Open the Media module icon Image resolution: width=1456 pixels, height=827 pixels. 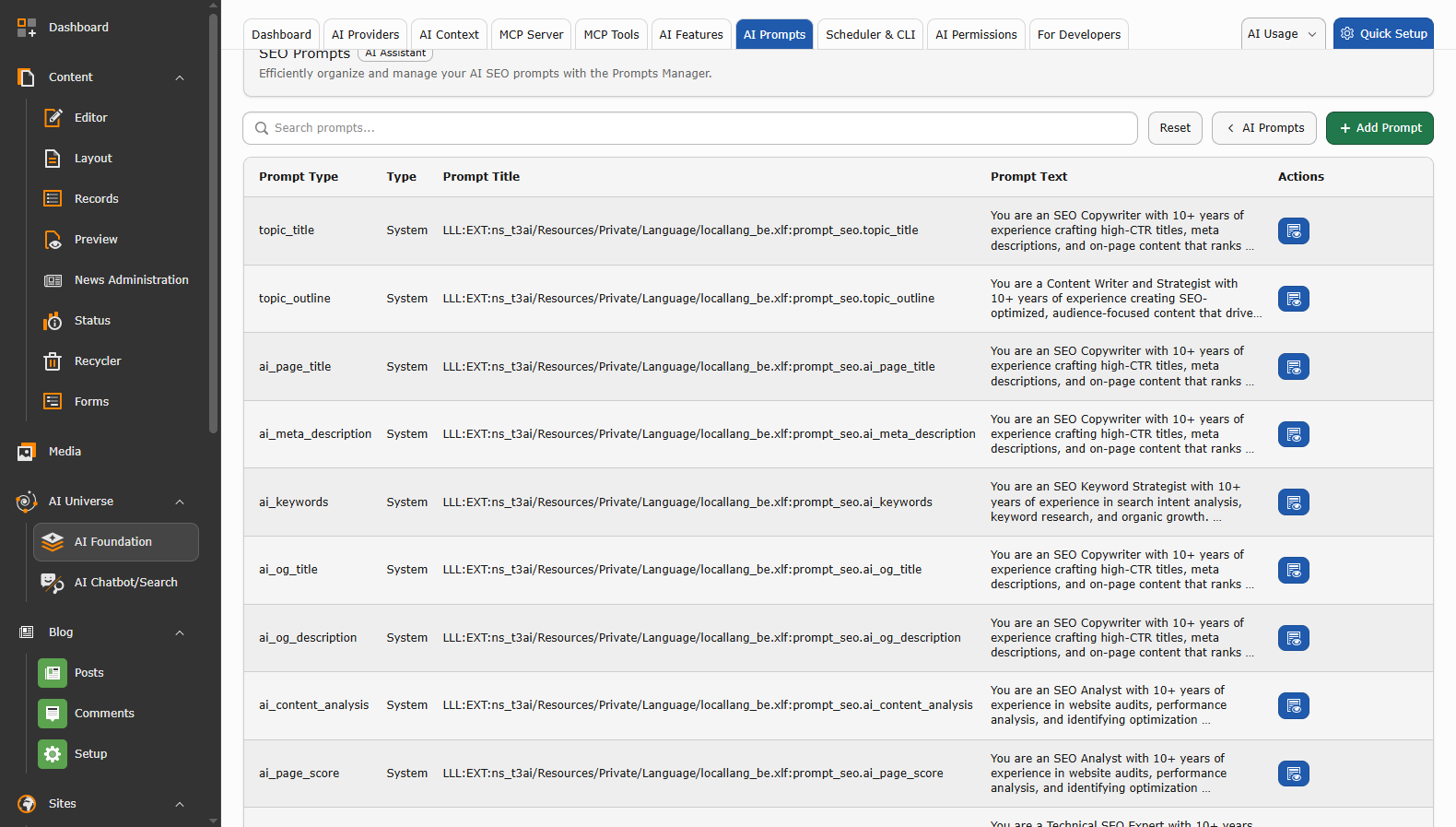tap(27, 452)
